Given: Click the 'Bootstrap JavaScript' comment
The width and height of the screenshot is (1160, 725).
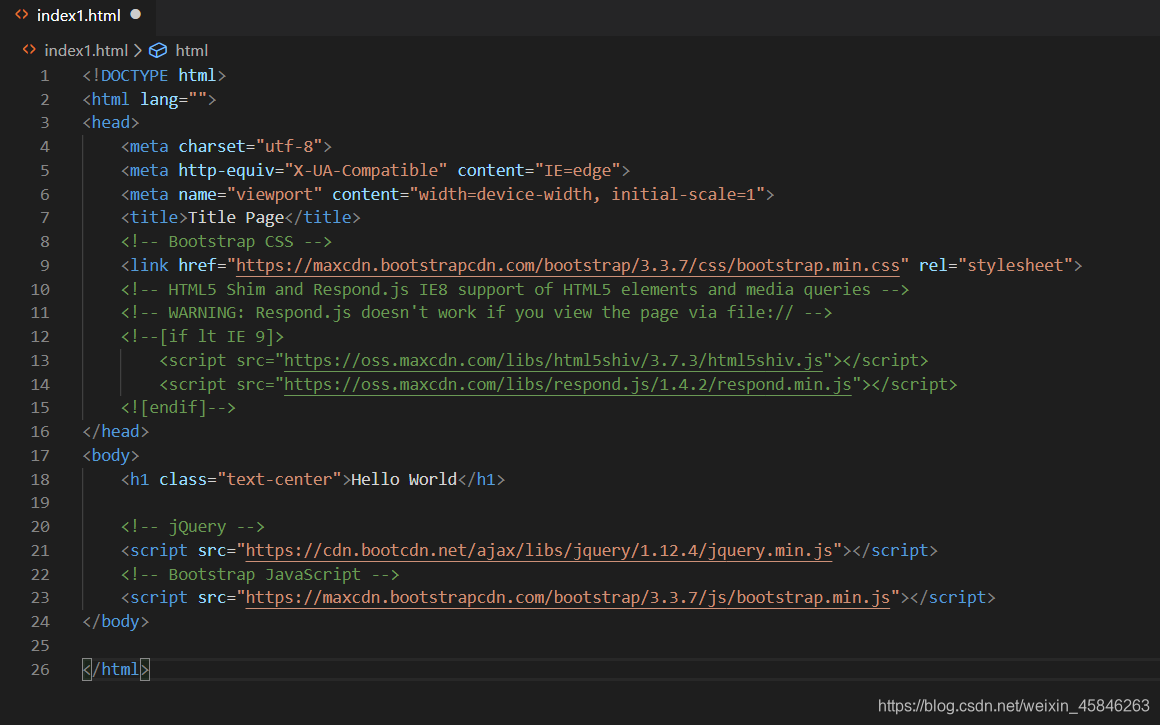Looking at the screenshot, I should [x=260, y=574].
